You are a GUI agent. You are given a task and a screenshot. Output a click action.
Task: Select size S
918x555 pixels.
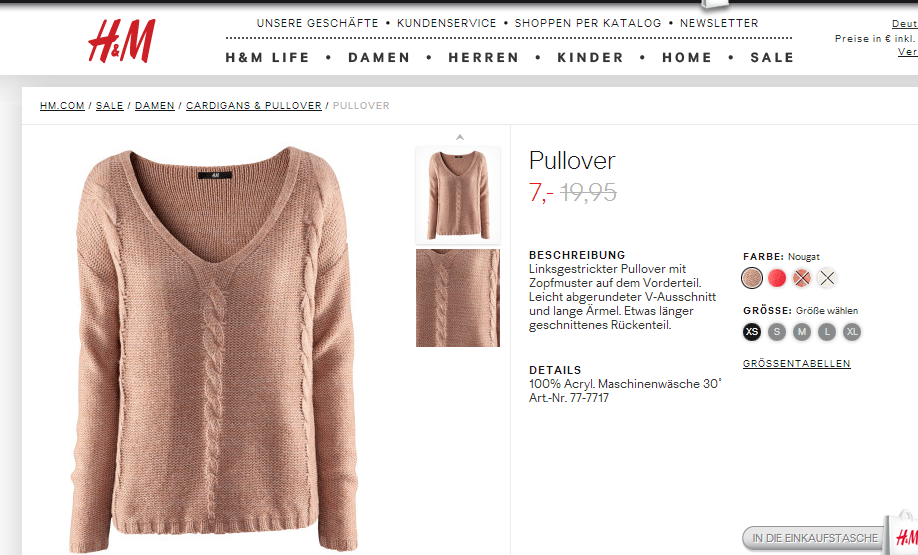777,332
